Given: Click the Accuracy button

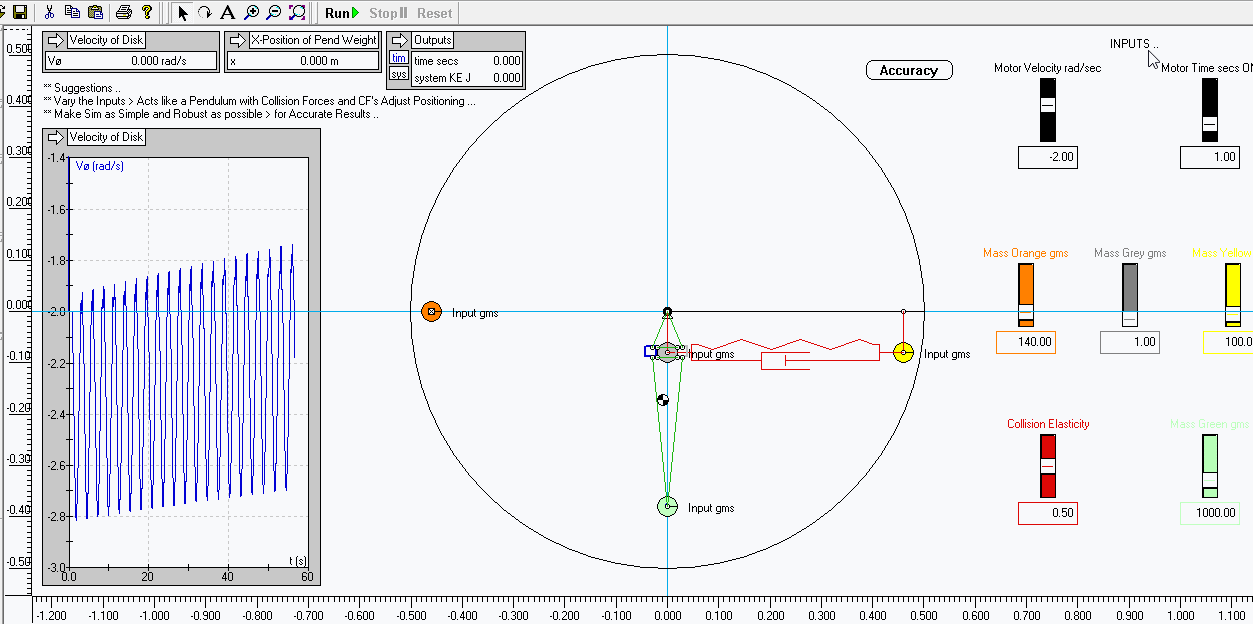Looking at the screenshot, I should point(909,70).
